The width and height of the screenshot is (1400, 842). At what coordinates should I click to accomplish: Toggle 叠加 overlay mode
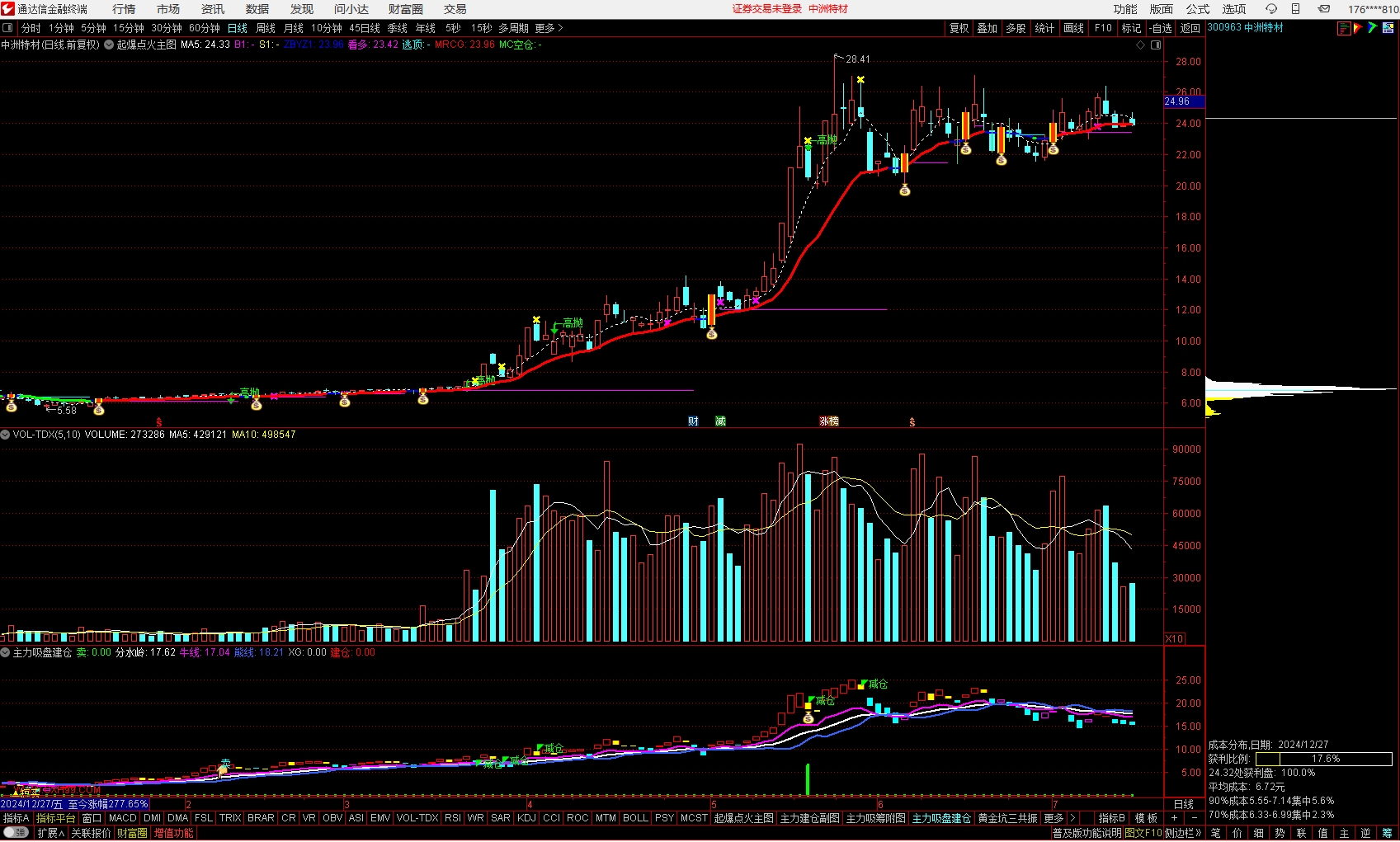tap(988, 28)
